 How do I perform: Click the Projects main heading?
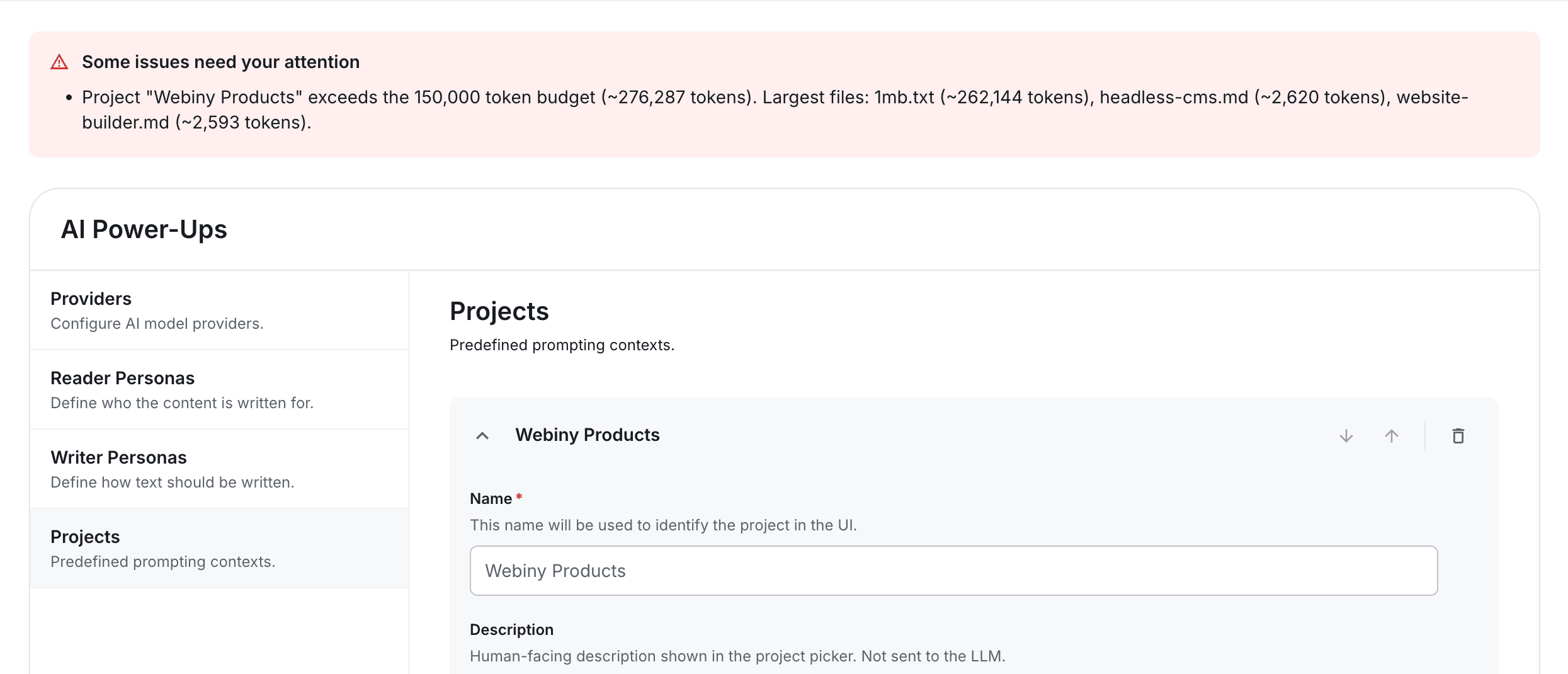click(x=499, y=311)
